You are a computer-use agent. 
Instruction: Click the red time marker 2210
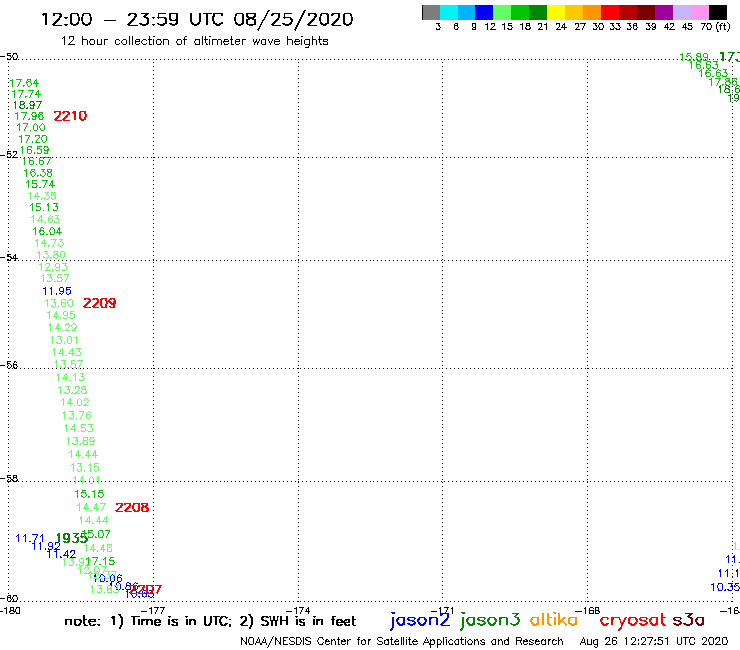pos(70,116)
